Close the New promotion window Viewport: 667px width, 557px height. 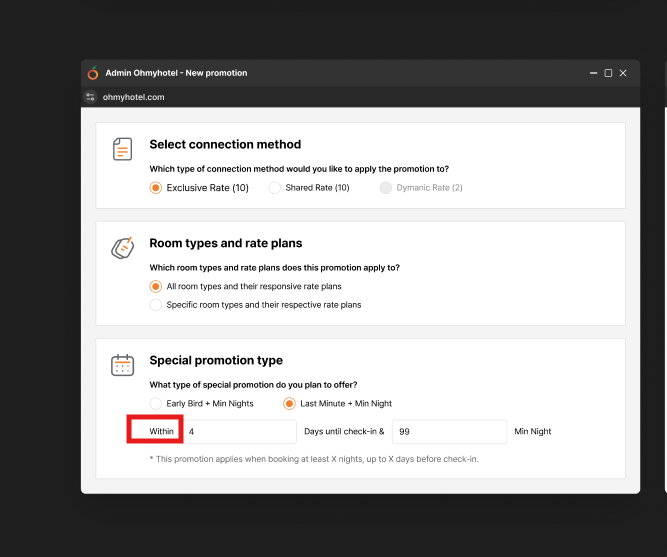click(x=623, y=73)
